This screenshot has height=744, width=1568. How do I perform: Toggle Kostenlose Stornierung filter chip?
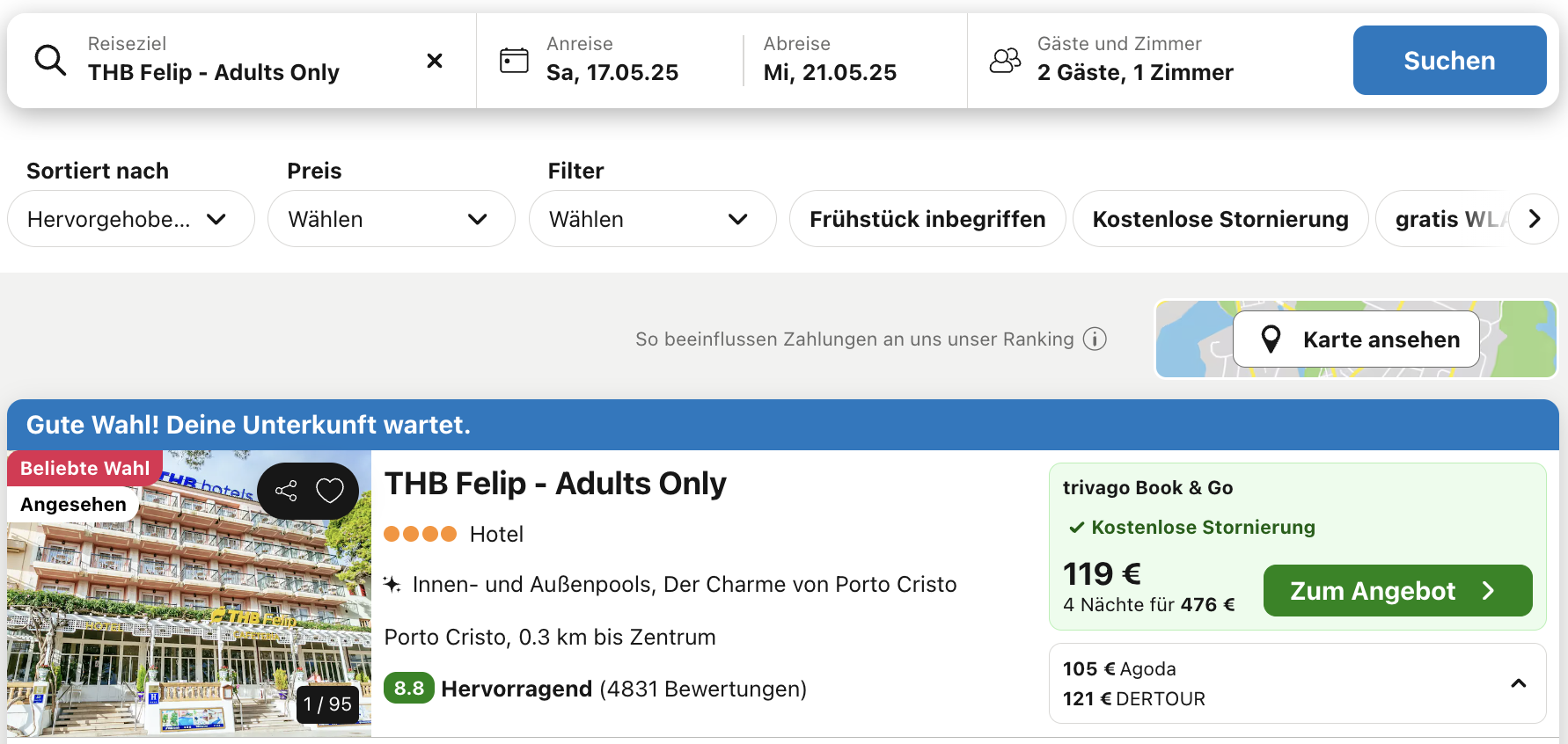click(x=1220, y=219)
